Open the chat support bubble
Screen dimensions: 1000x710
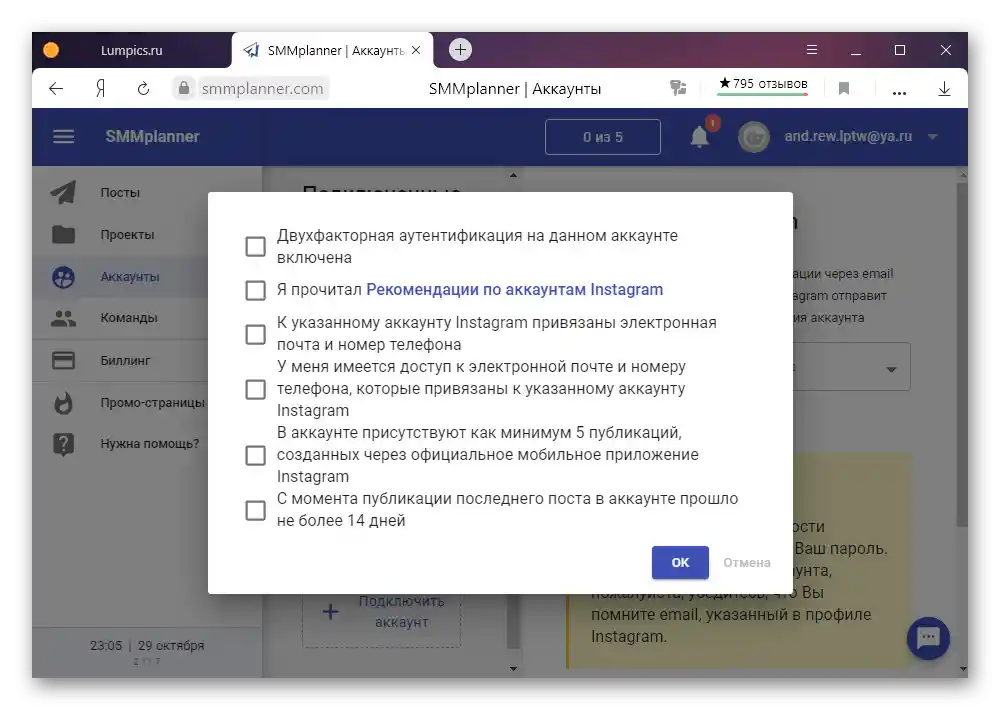pyautogui.click(x=928, y=638)
